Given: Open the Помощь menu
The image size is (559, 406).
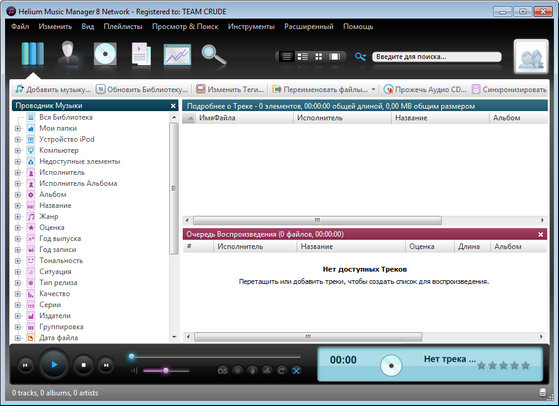Looking at the screenshot, I should [358, 27].
